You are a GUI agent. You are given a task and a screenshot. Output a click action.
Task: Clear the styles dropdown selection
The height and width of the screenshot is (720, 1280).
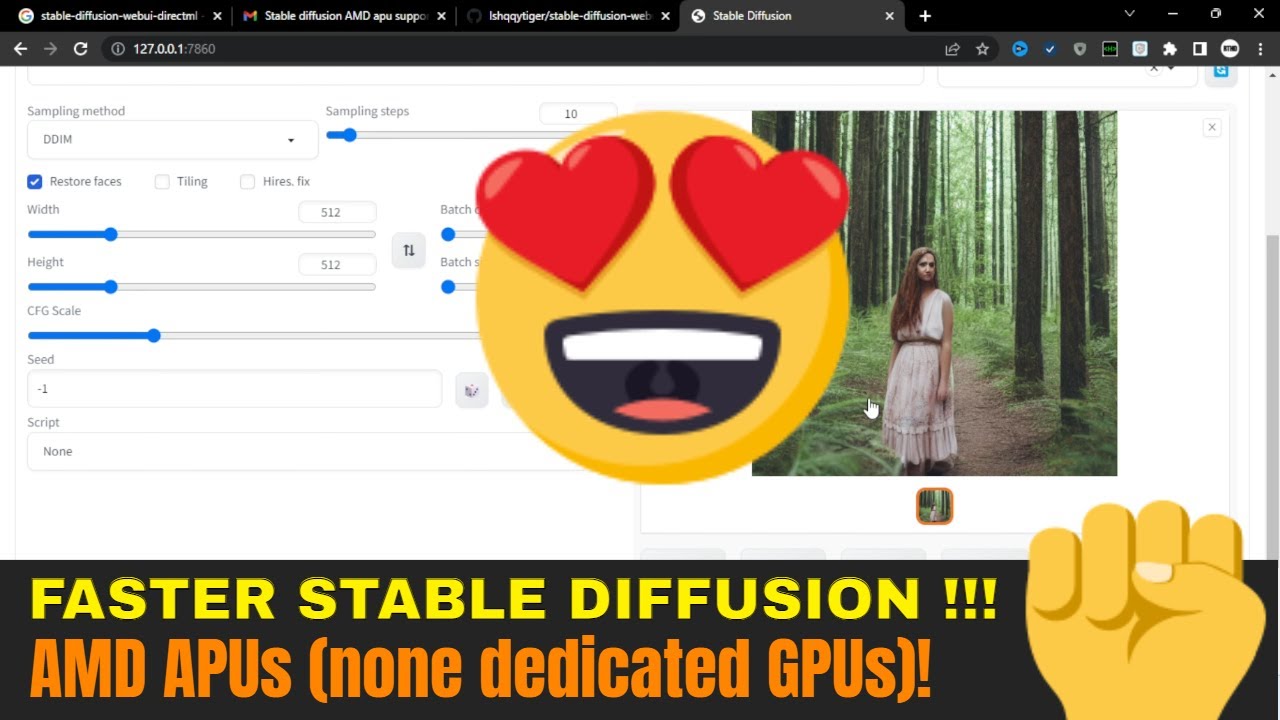pyautogui.click(x=1153, y=69)
